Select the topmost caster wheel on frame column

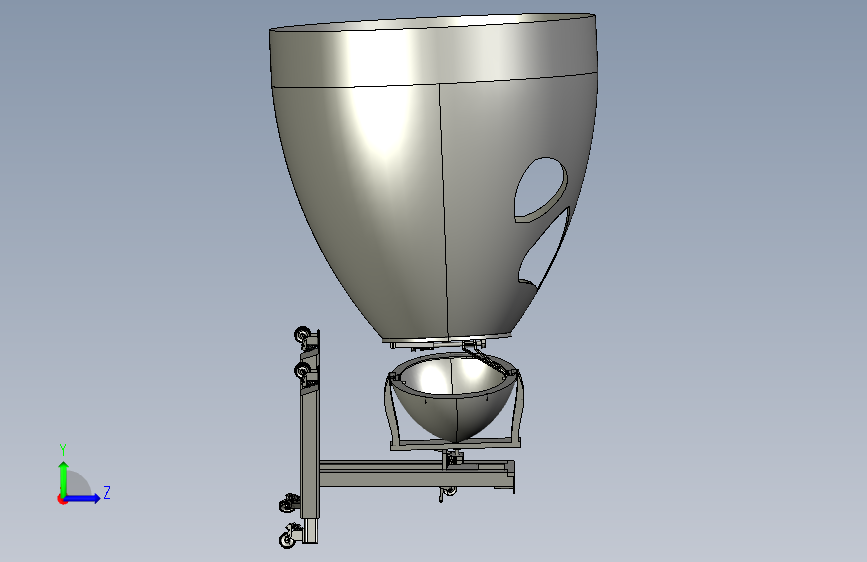[x=303, y=335]
